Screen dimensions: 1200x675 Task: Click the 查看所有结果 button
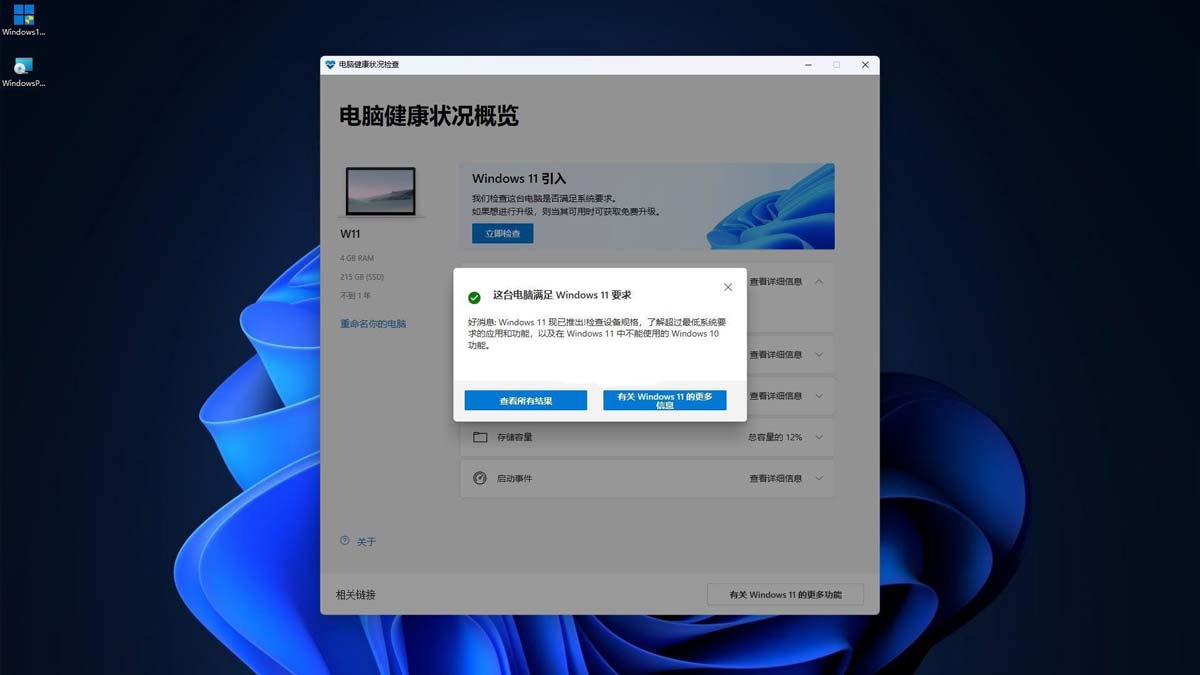(x=526, y=400)
